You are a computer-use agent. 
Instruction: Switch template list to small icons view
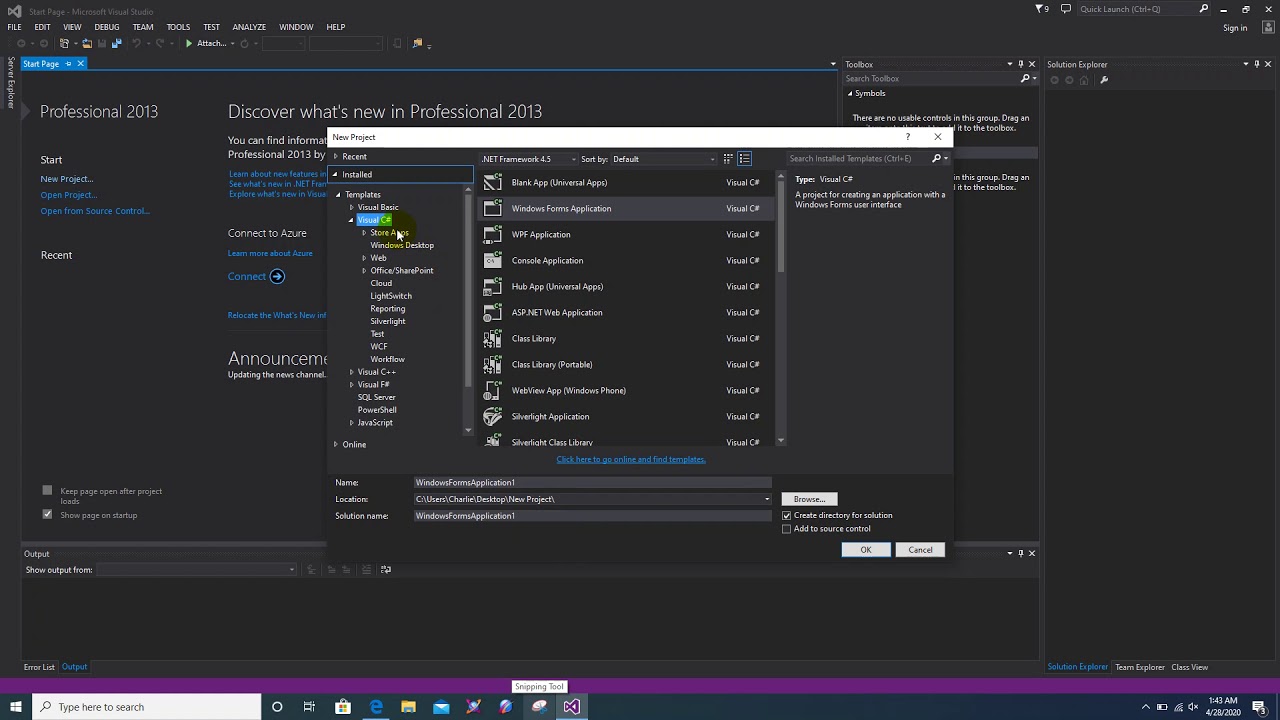tap(728, 159)
